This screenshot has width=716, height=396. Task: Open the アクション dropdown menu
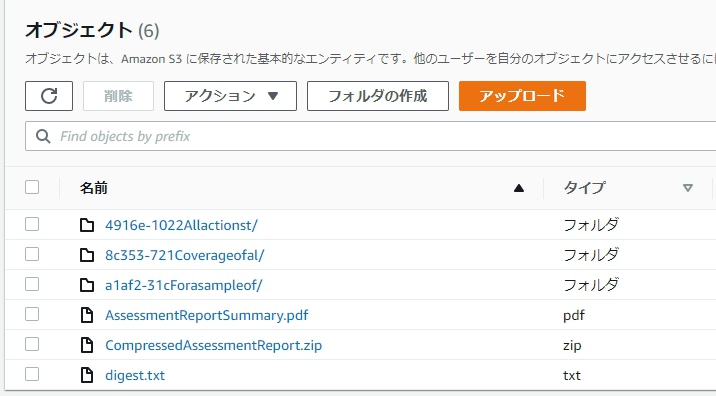(x=230, y=96)
